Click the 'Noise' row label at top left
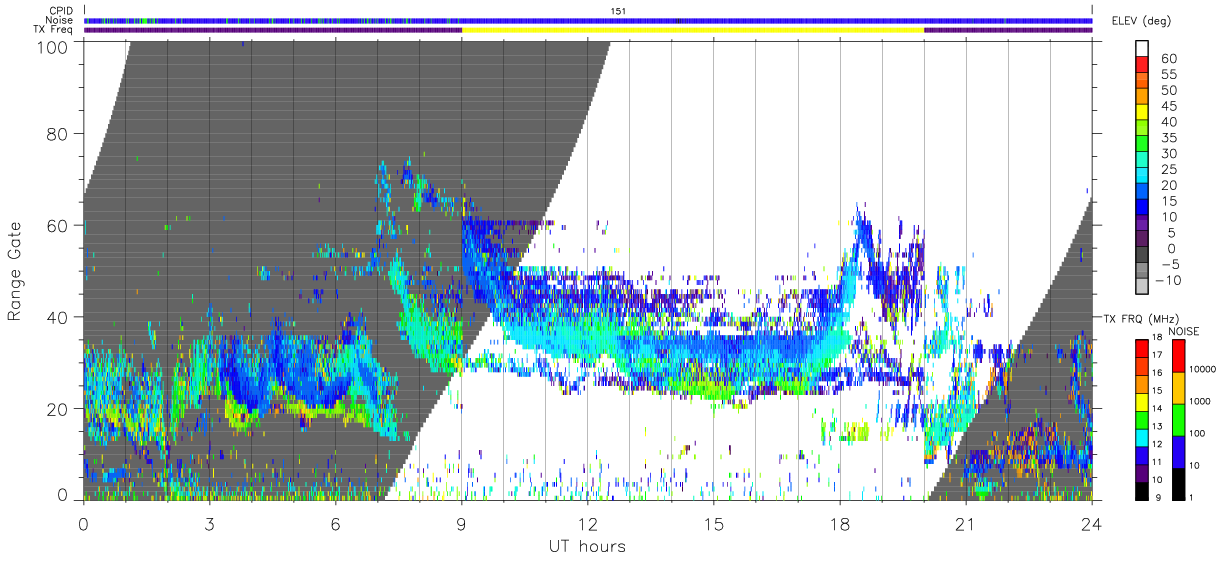Viewport: 1228px width, 567px height. click(61, 20)
